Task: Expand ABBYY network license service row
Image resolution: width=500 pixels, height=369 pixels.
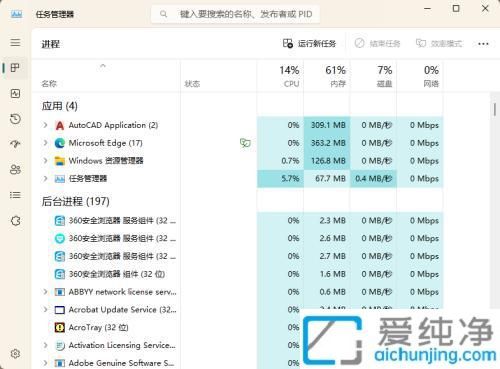Action: pos(45,292)
